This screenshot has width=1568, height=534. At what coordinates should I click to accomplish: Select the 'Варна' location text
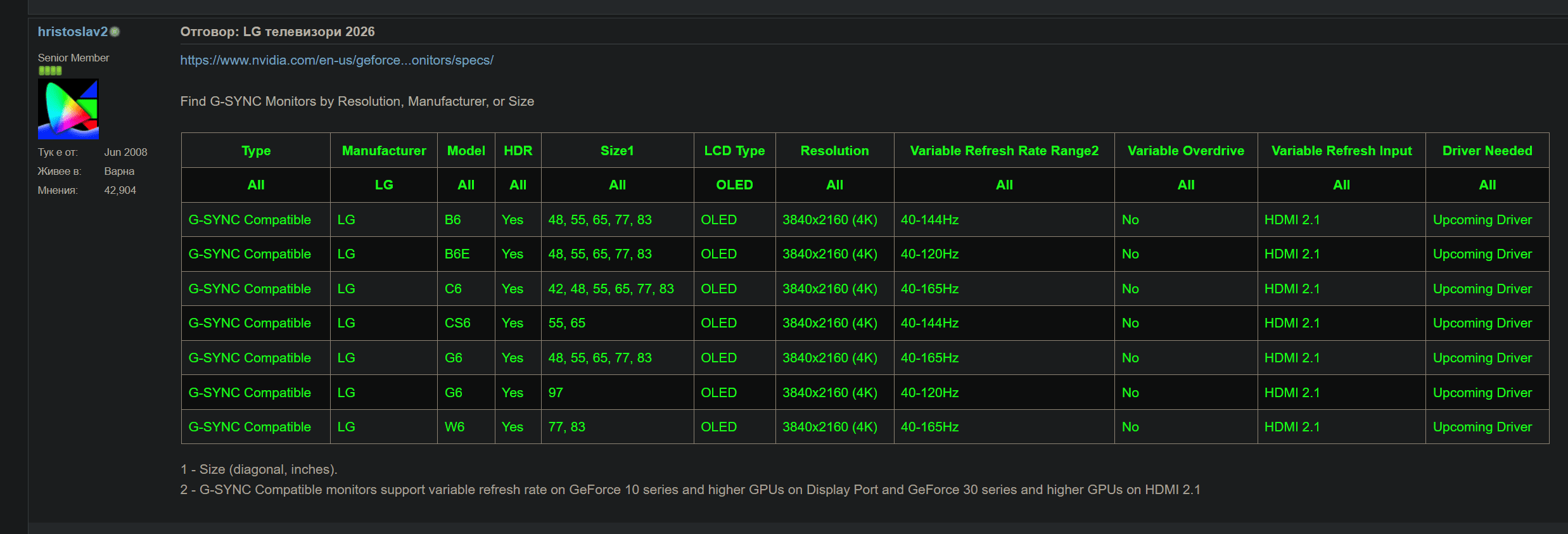click(119, 171)
